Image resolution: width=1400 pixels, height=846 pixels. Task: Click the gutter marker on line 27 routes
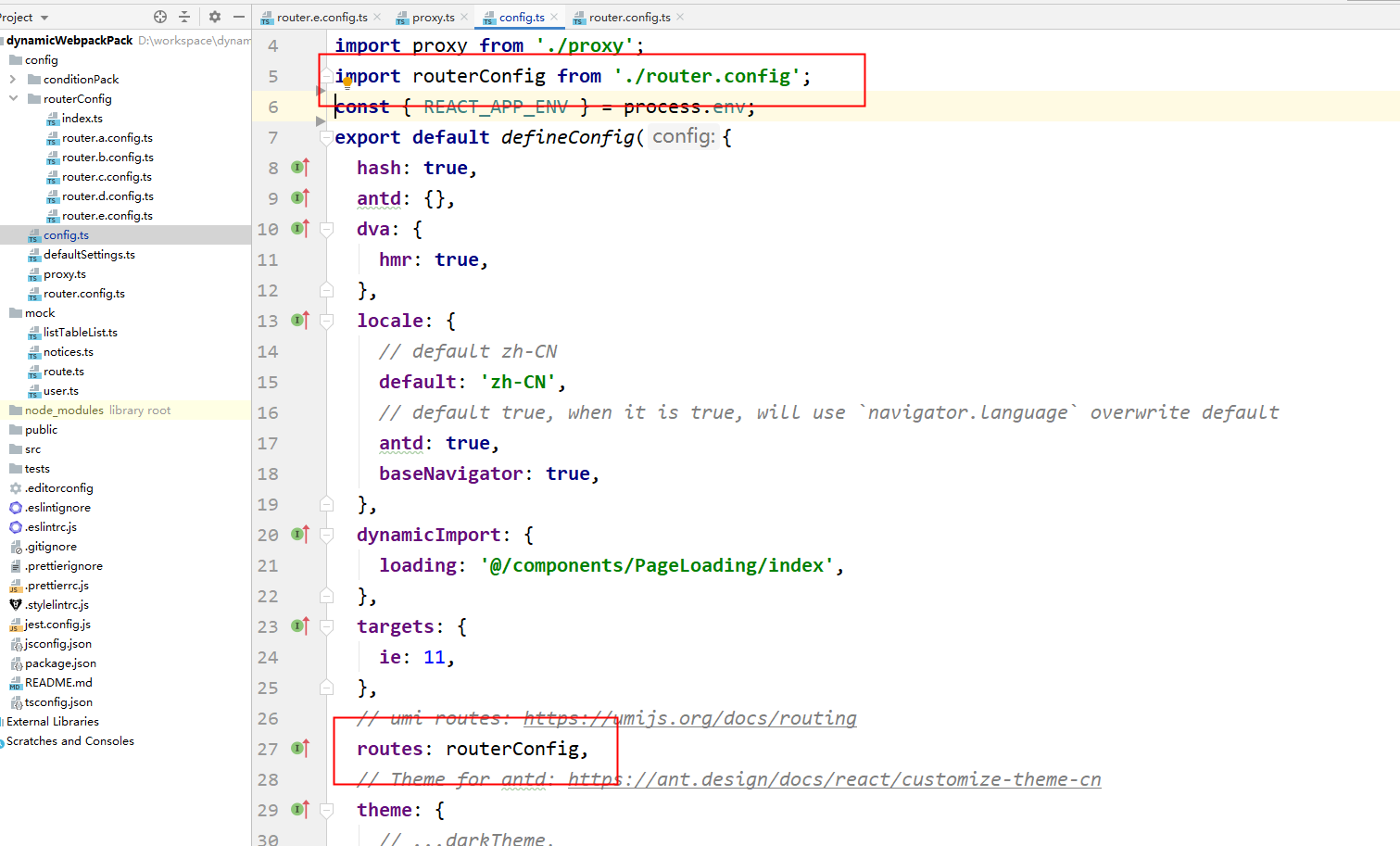300,749
